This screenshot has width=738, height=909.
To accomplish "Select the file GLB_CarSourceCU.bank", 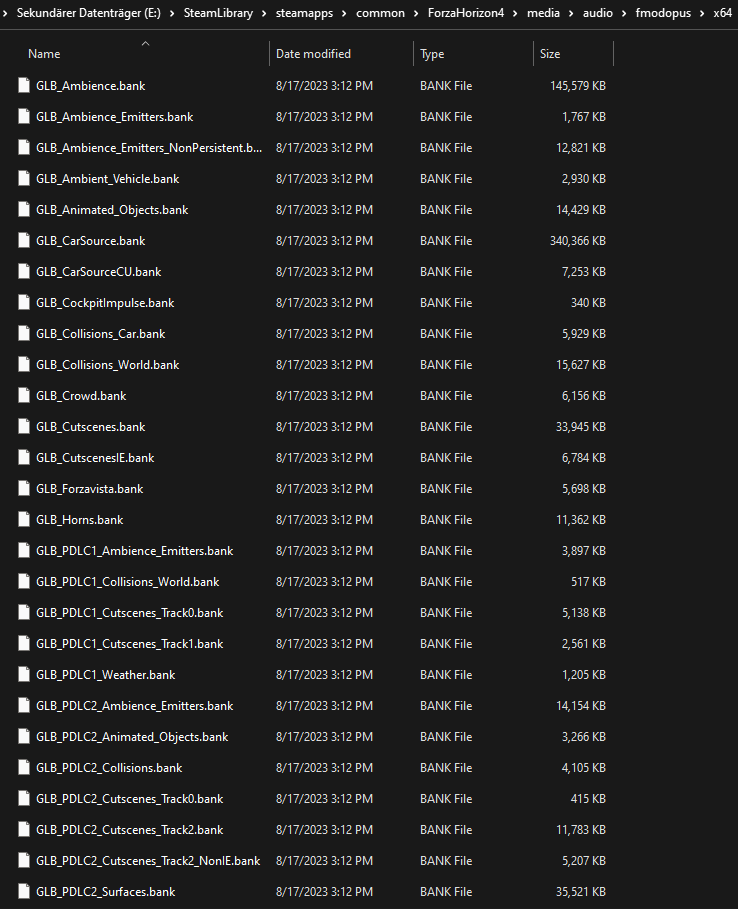I will pos(99,272).
